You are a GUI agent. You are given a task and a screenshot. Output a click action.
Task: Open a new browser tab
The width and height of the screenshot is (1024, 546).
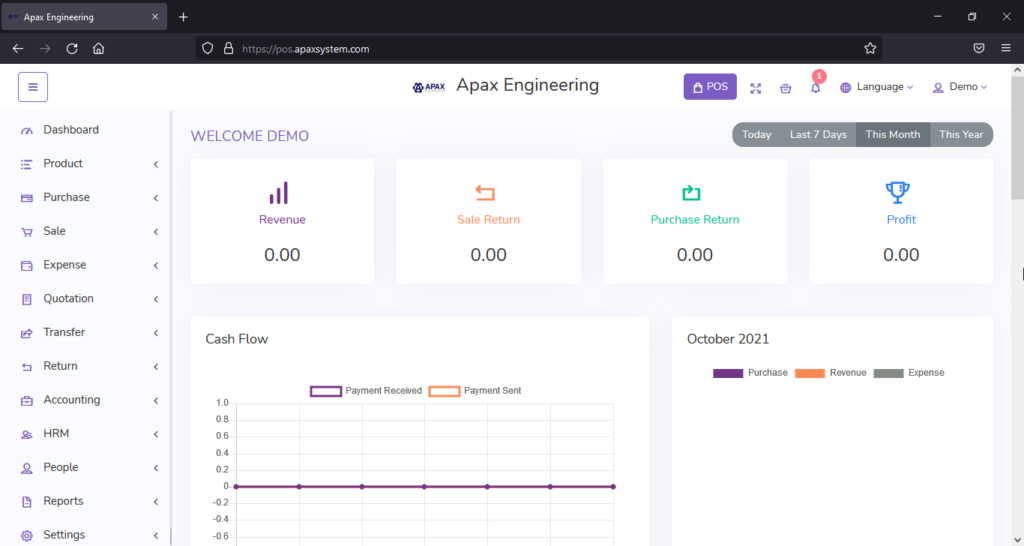(x=184, y=17)
